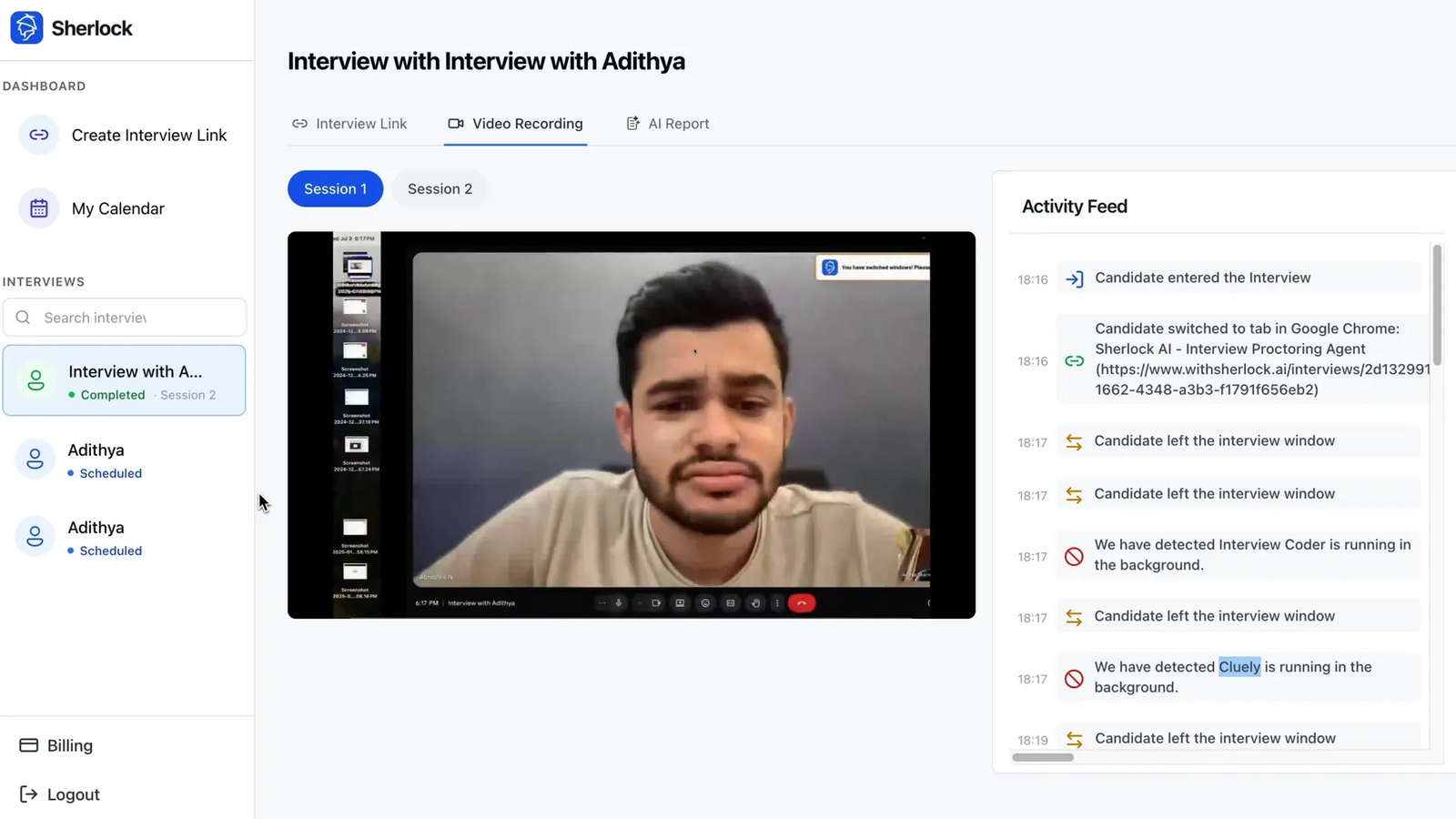Select the completed Interview with A... entry
The width and height of the screenshot is (1456, 819).
pyautogui.click(x=125, y=380)
